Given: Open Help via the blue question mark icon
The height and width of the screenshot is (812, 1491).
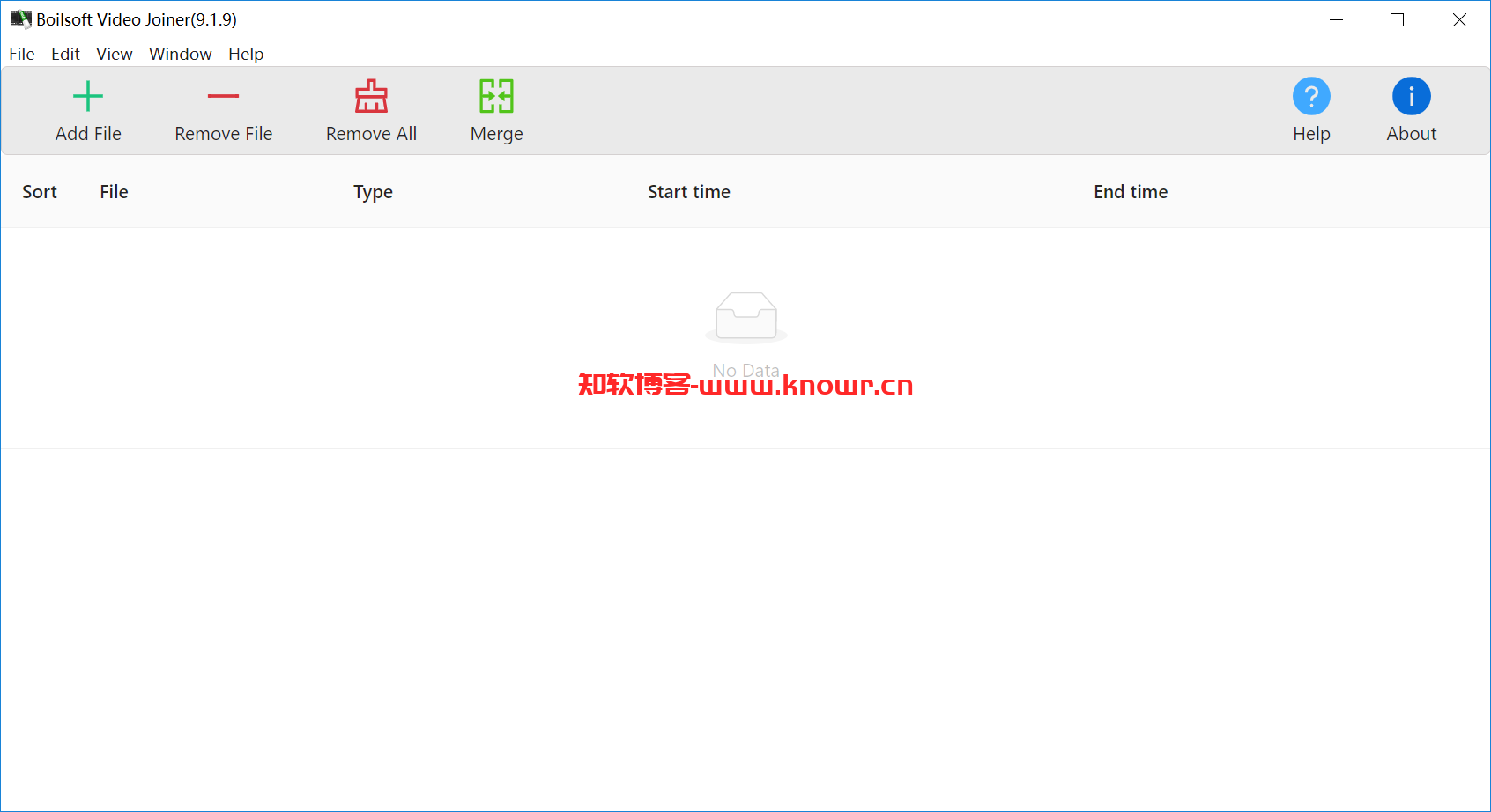Looking at the screenshot, I should pyautogui.click(x=1311, y=96).
